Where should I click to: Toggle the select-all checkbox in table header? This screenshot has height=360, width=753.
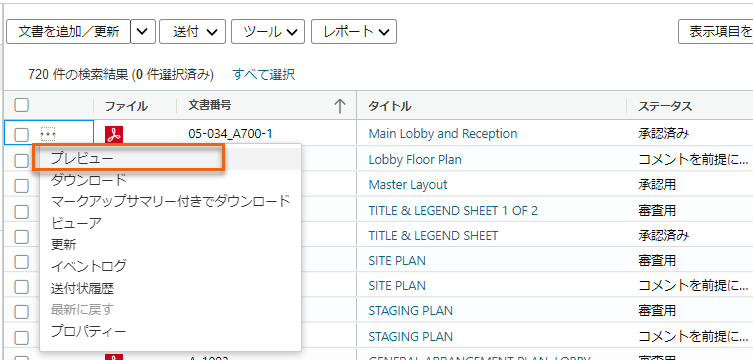click(x=22, y=105)
